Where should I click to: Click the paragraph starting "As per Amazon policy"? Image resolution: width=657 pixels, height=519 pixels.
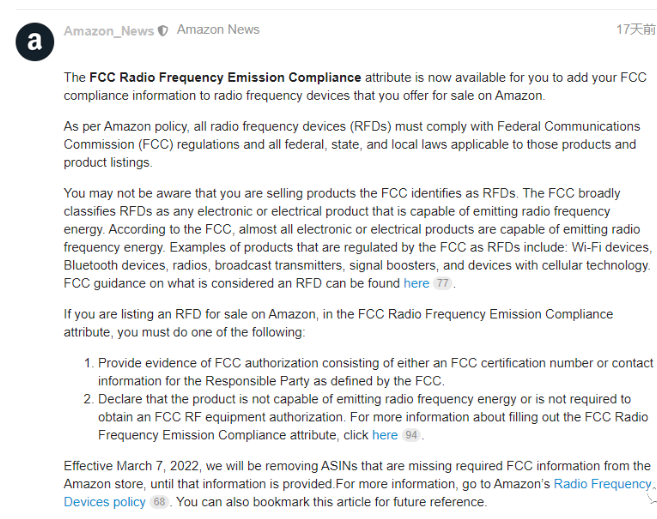pyautogui.click(x=352, y=145)
